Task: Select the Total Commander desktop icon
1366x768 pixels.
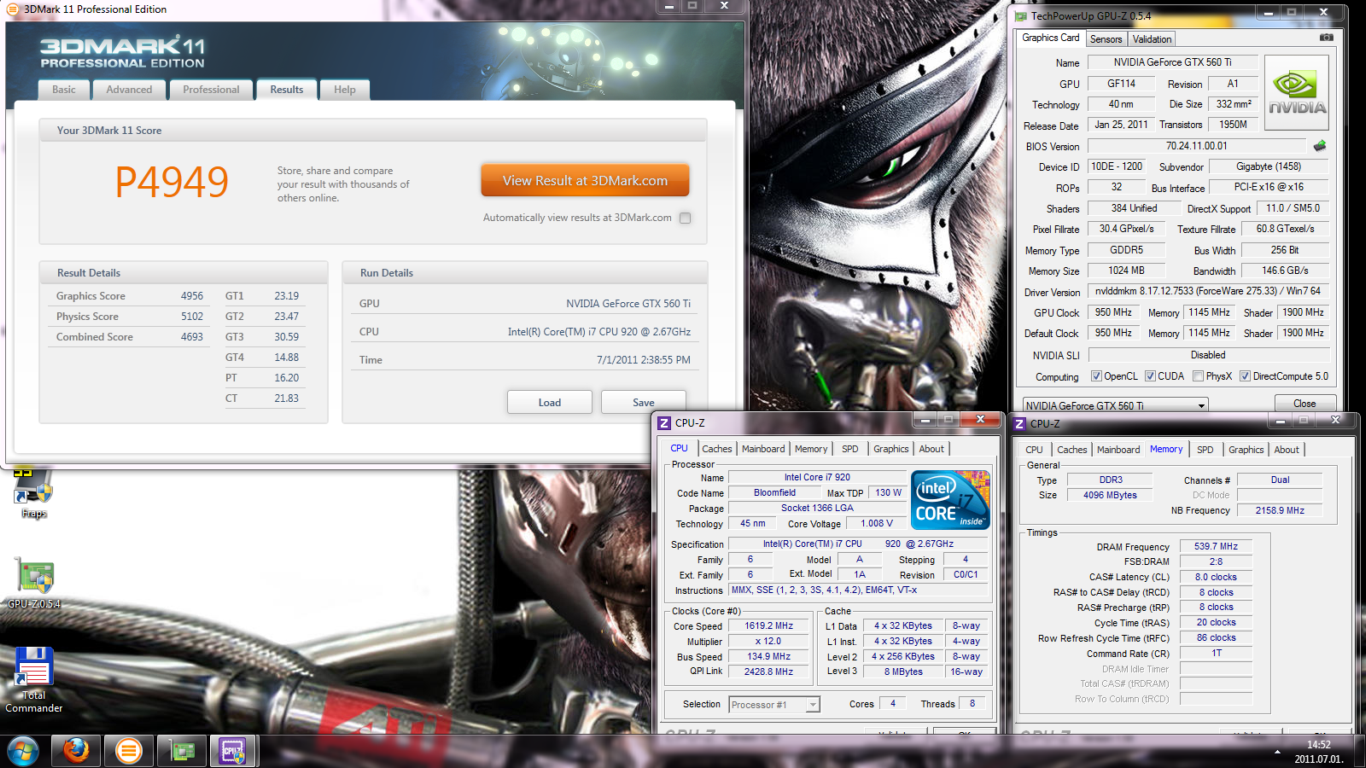Action: [x=34, y=680]
